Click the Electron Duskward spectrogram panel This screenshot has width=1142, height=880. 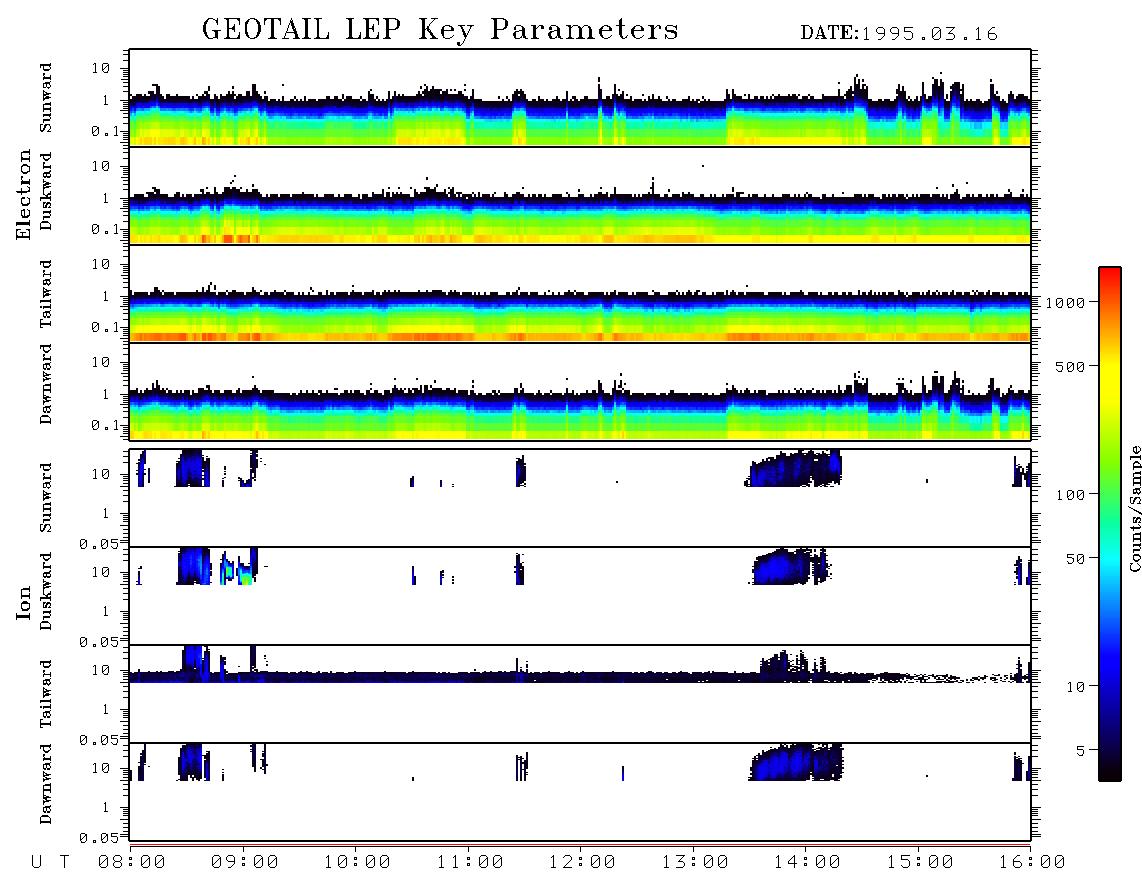[x=580, y=195]
